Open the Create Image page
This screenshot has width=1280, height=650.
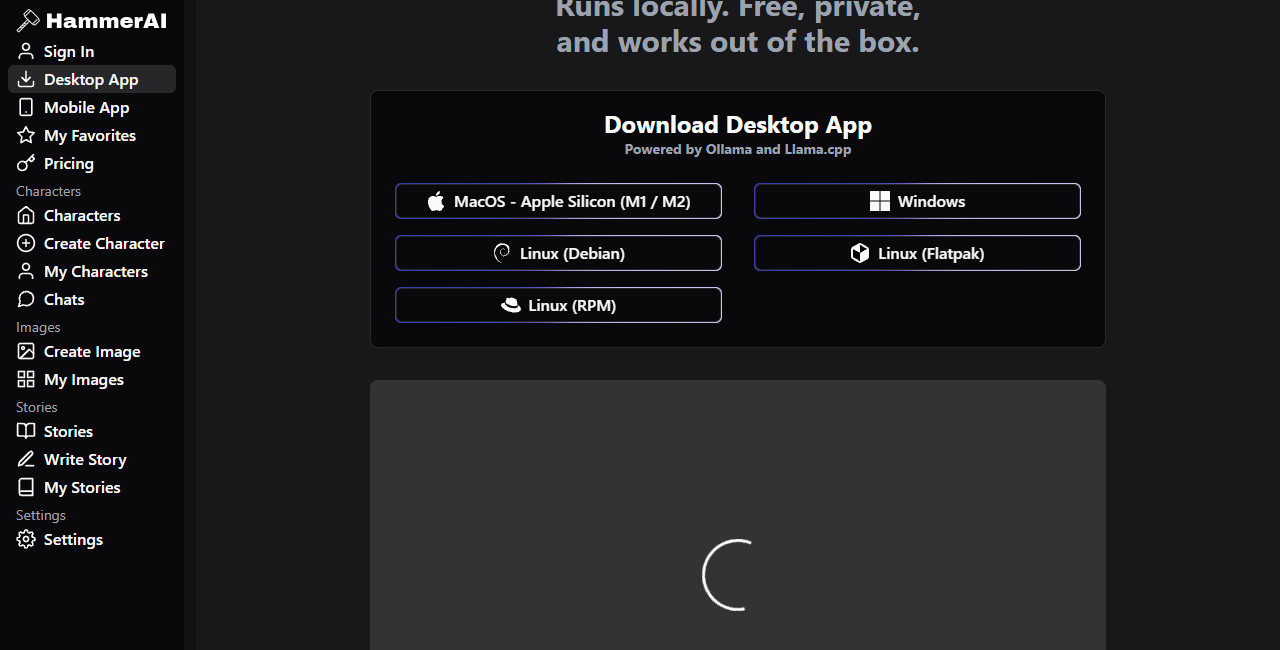(x=92, y=351)
